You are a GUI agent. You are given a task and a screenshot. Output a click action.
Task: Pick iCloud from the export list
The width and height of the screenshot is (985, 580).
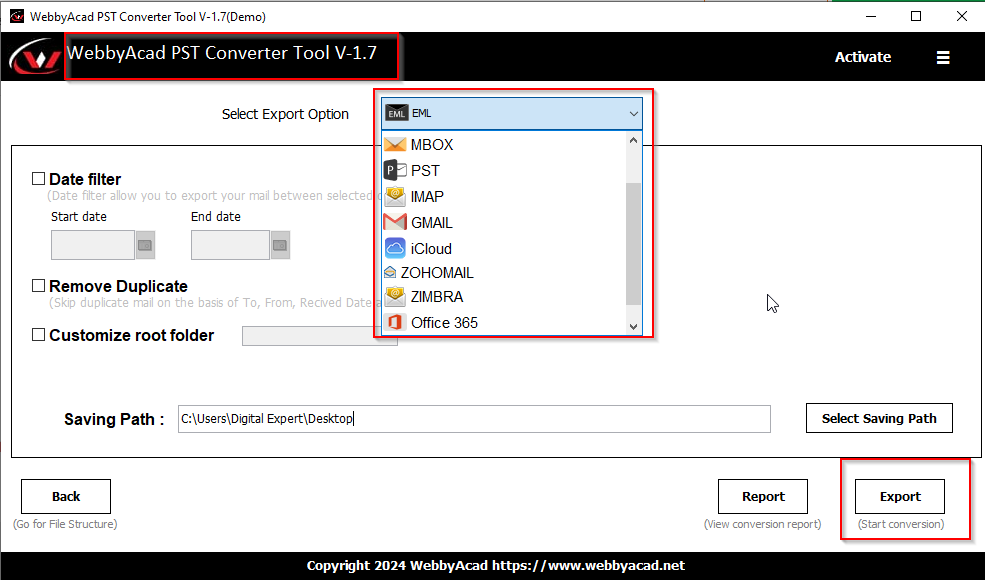pyautogui.click(x=504, y=248)
